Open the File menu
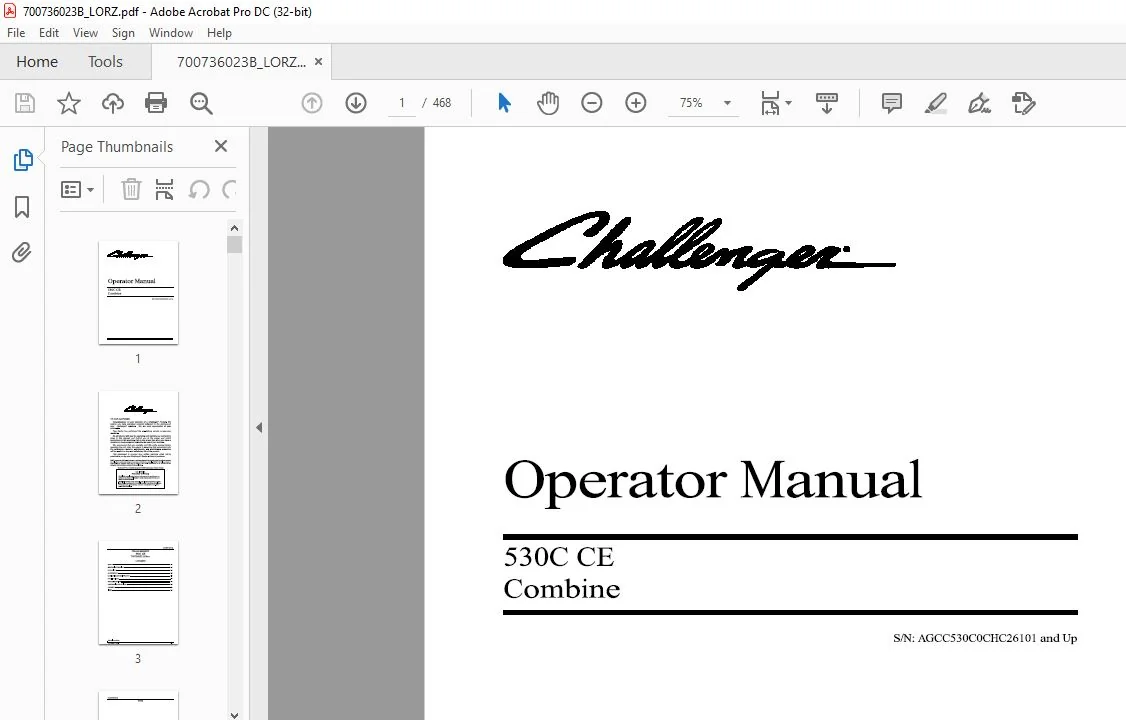 pyautogui.click(x=16, y=33)
